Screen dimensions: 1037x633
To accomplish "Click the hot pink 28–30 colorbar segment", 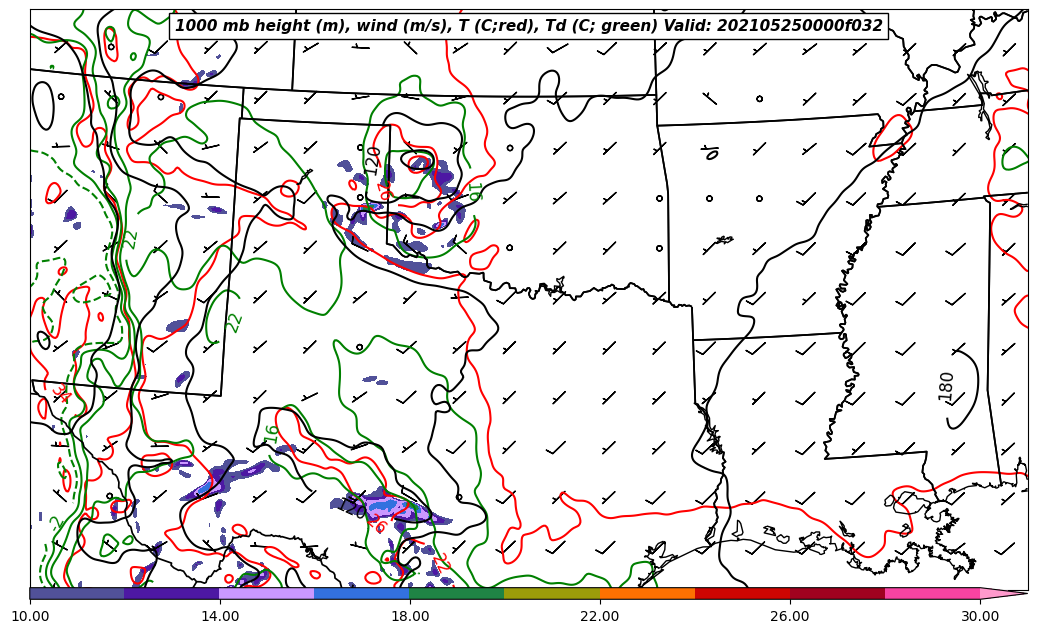I will point(932,593).
